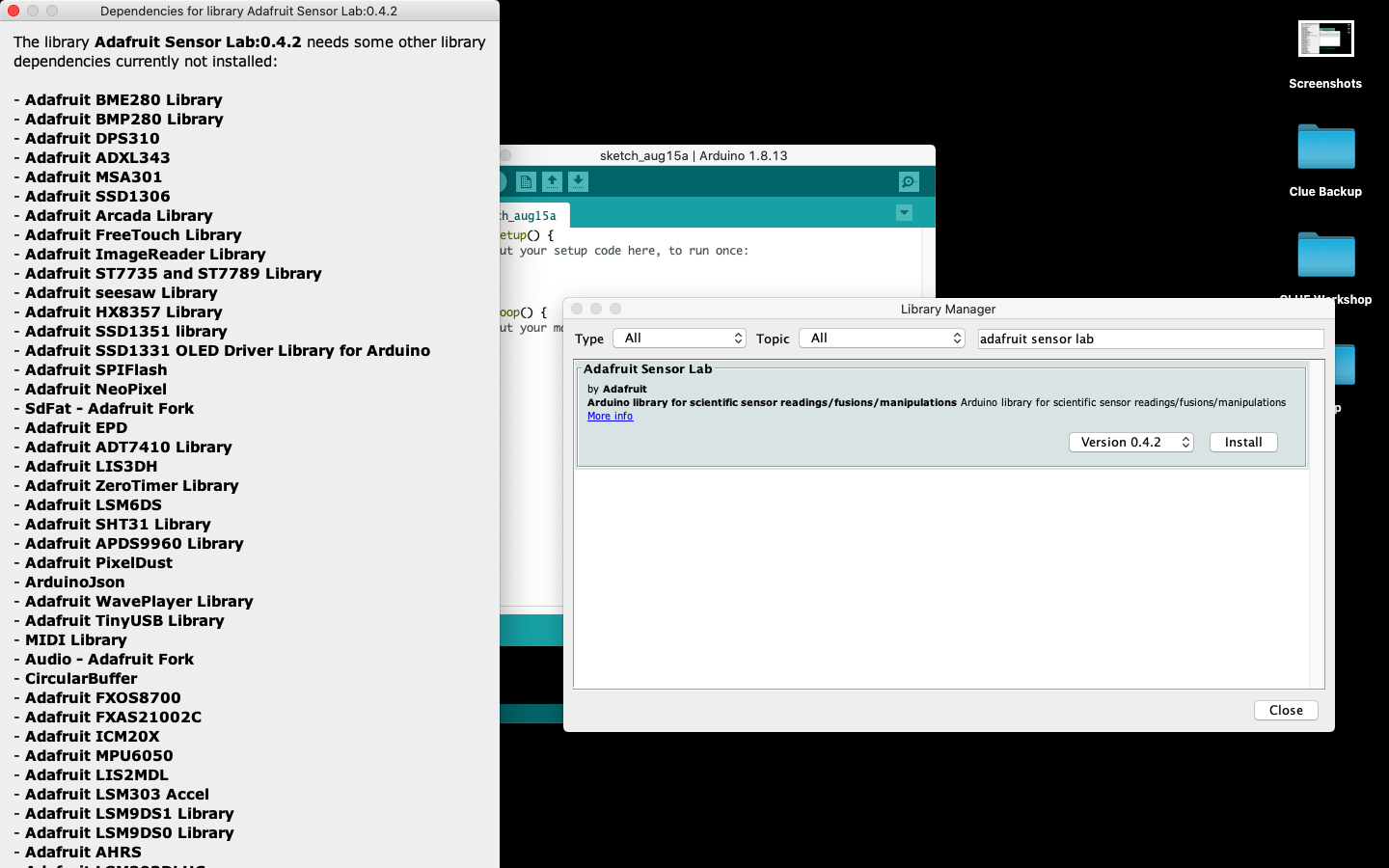This screenshot has width=1389, height=868.
Task: Click 'Adafruit LSM6DS' entry
Action: [x=94, y=504]
